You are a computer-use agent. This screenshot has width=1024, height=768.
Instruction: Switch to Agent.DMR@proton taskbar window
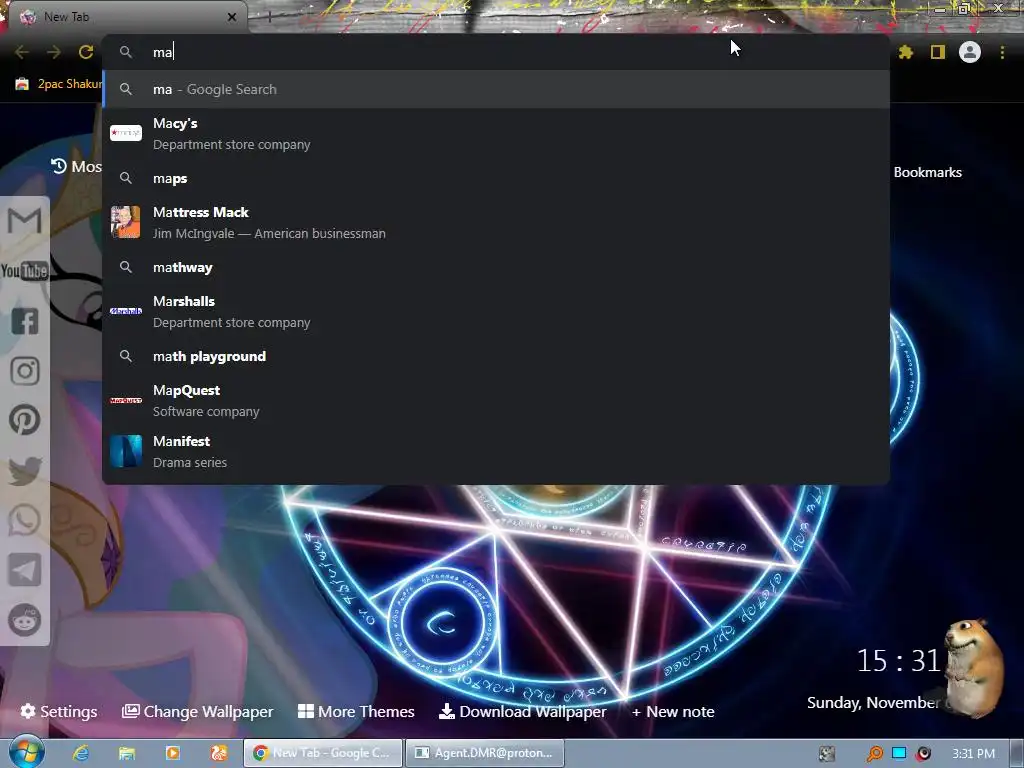[x=485, y=753]
